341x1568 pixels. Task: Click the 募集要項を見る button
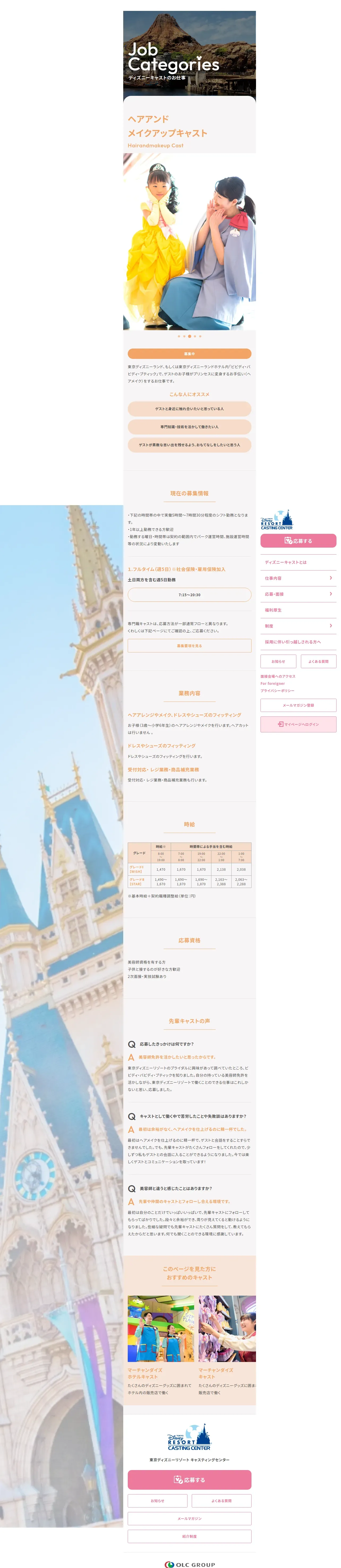click(189, 646)
